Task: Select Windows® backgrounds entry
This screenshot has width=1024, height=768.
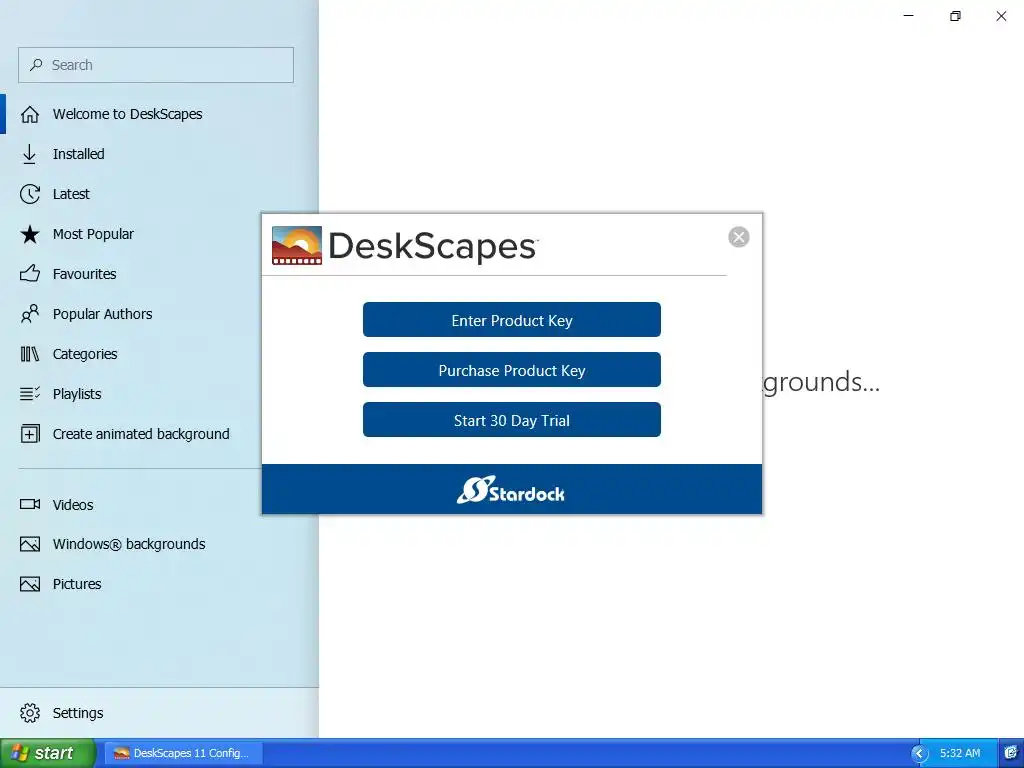Action: click(x=159, y=544)
